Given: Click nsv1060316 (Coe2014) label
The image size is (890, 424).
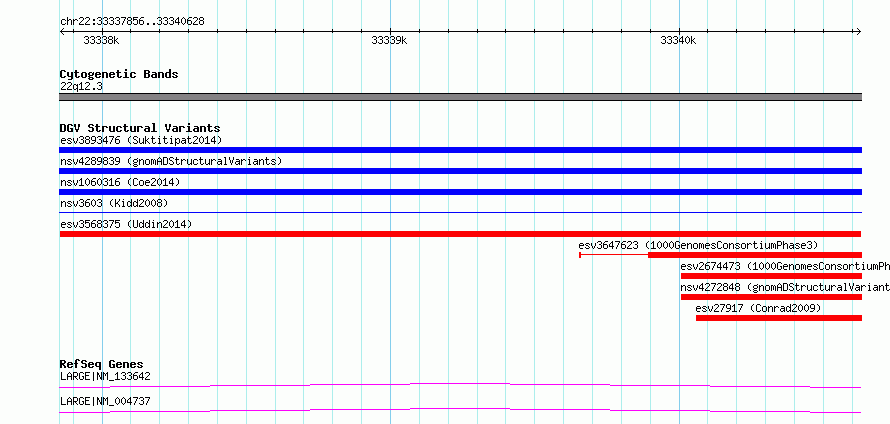Looking at the screenshot, I should point(120,182).
